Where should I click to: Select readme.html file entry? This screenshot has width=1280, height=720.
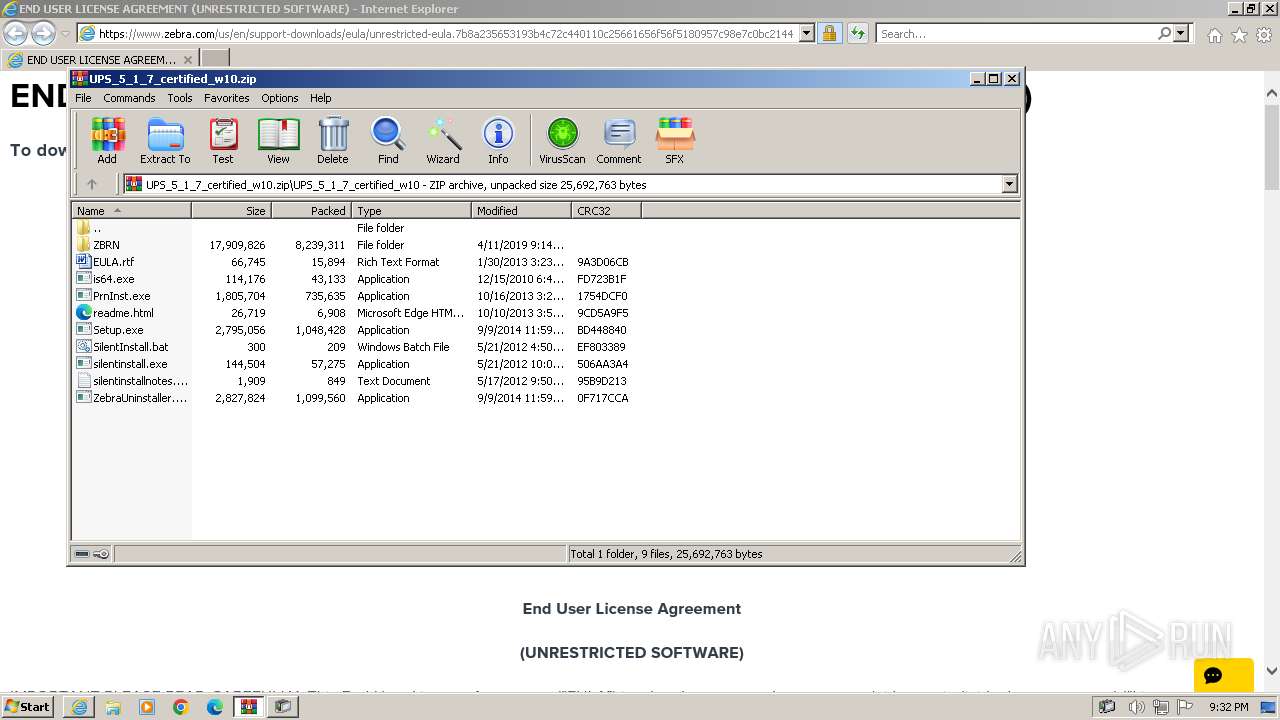tap(123, 313)
